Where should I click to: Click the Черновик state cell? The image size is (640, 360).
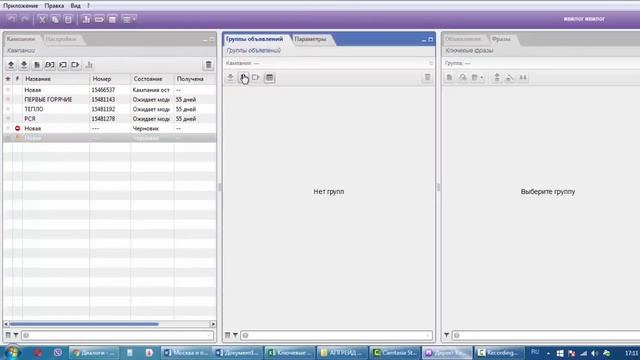click(146, 129)
